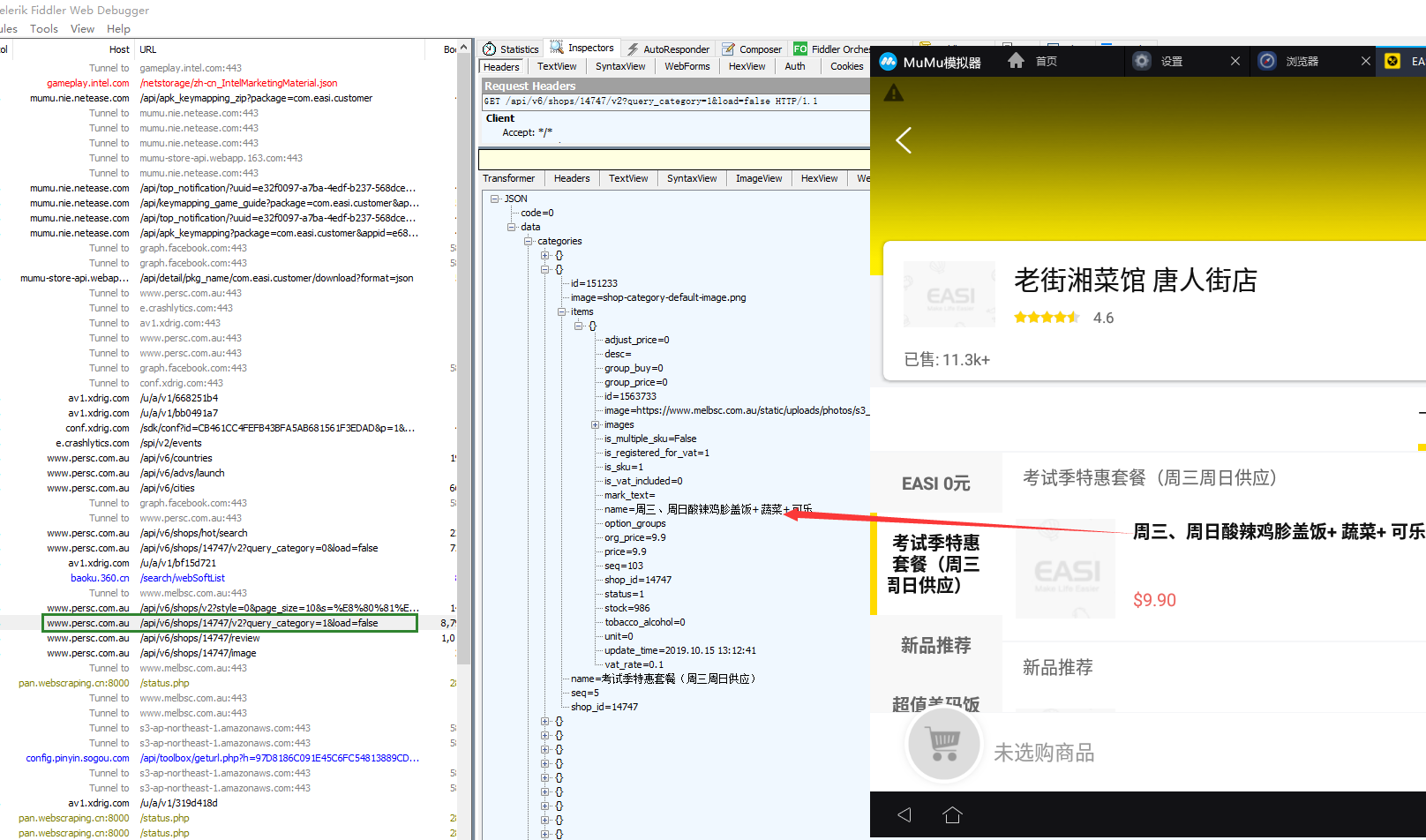The height and width of the screenshot is (840, 1426).
Task: Select the price=9.9 tree row
Action: pos(626,551)
